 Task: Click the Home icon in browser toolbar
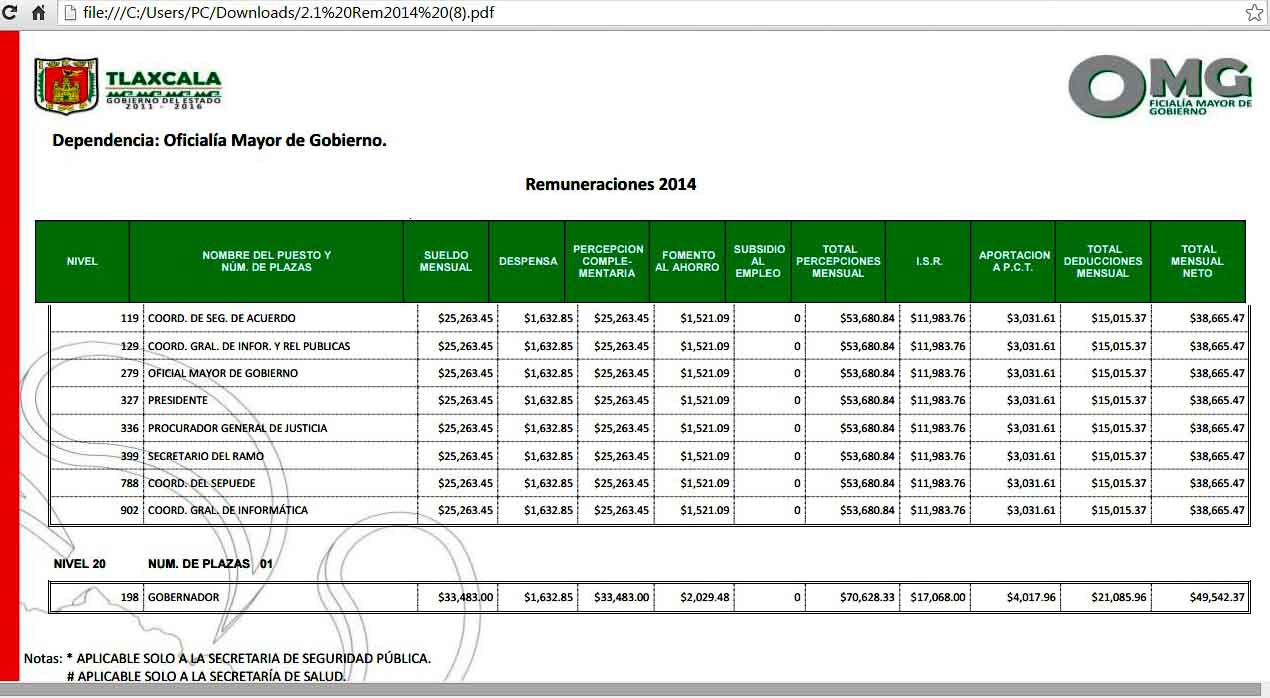click(x=38, y=13)
